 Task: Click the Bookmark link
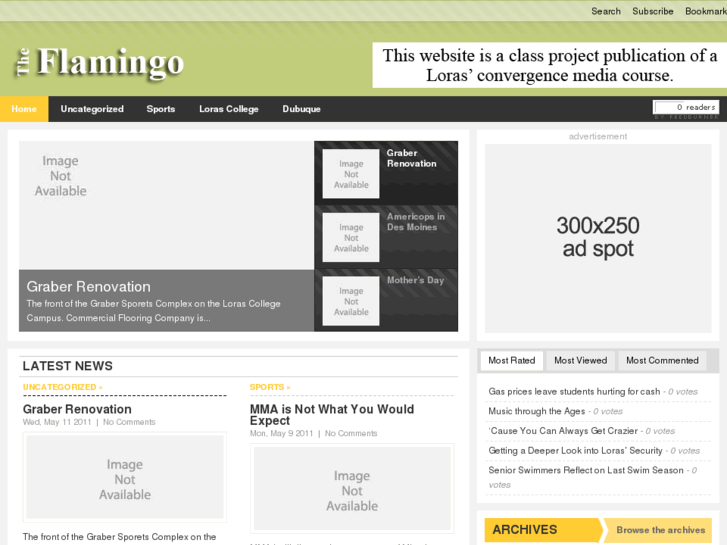(706, 11)
